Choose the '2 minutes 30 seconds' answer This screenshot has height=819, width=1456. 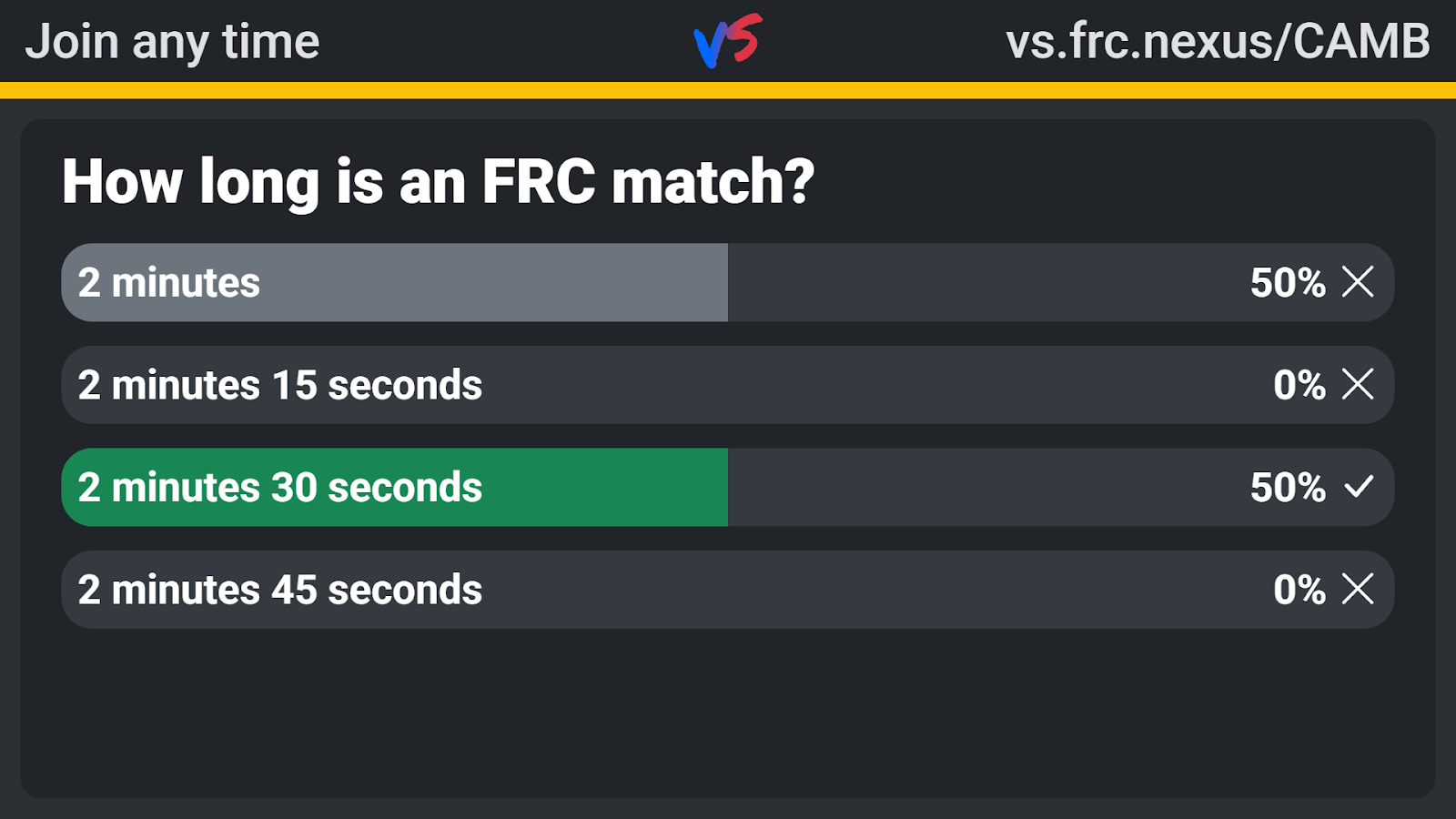(728, 487)
